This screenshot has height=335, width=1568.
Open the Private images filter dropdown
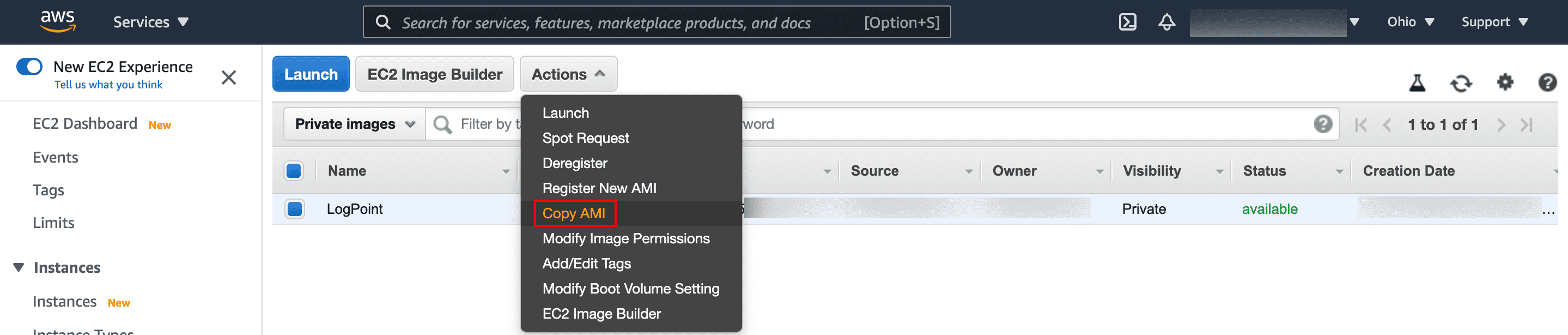[x=355, y=124]
